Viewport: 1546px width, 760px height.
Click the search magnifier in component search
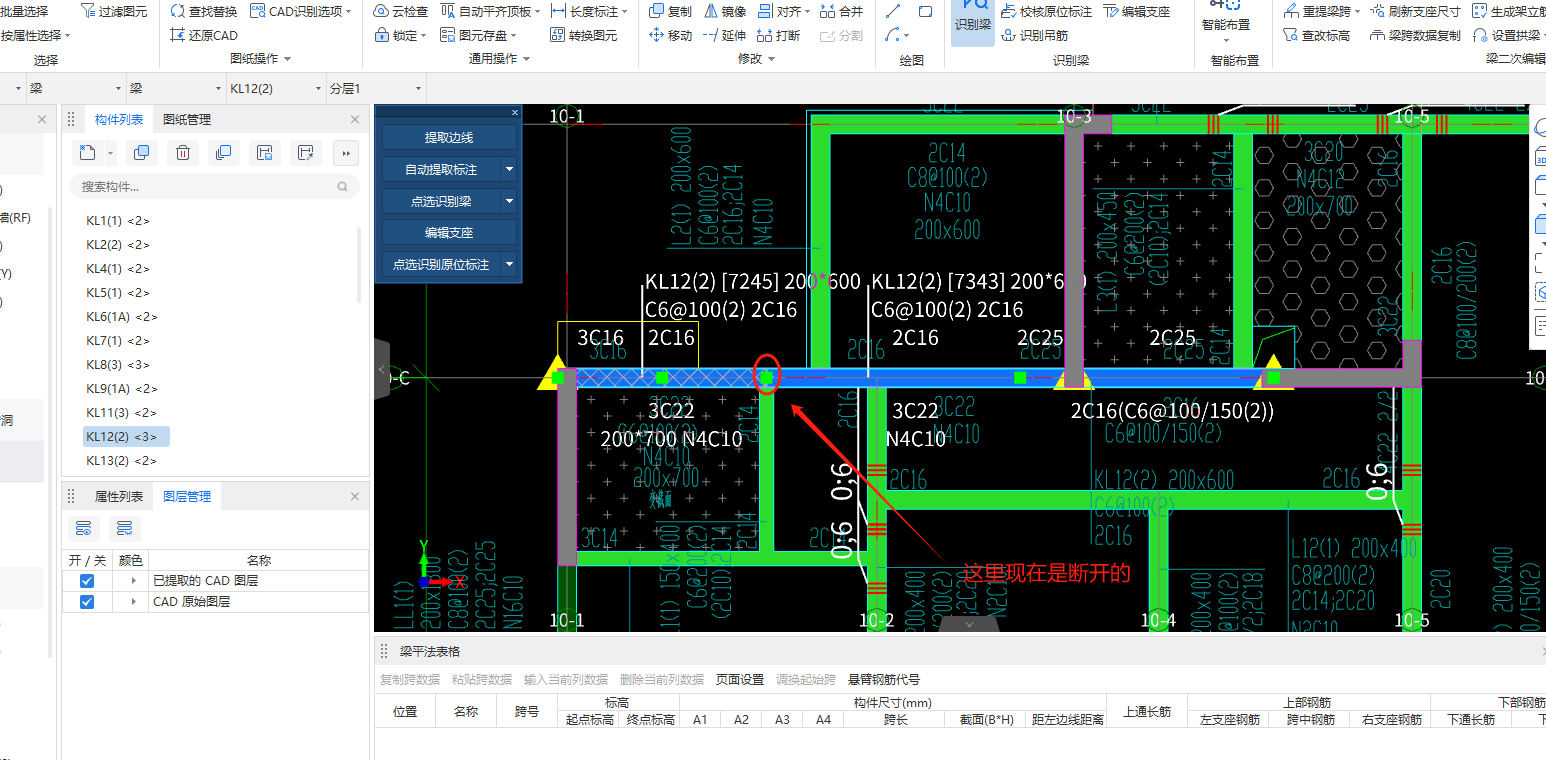(x=343, y=187)
